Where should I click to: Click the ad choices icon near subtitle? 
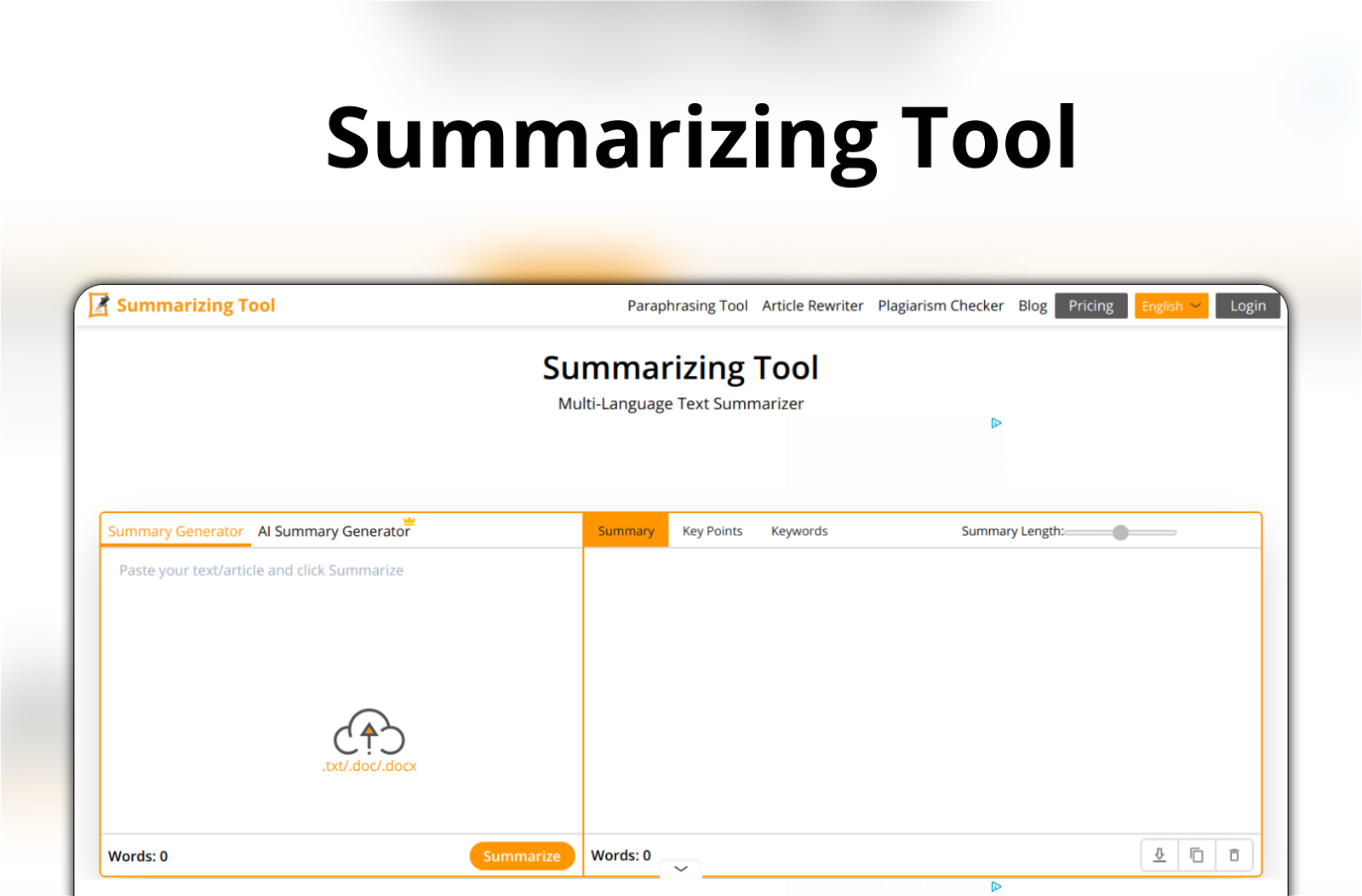point(996,423)
